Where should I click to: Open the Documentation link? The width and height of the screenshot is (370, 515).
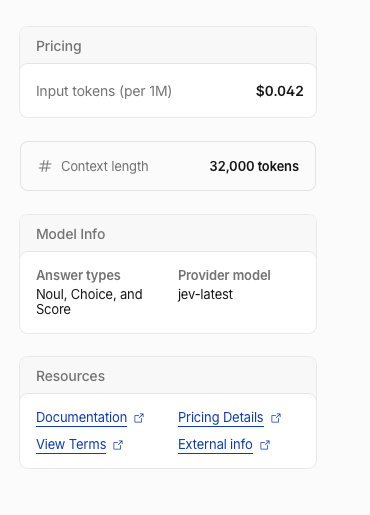point(81,418)
